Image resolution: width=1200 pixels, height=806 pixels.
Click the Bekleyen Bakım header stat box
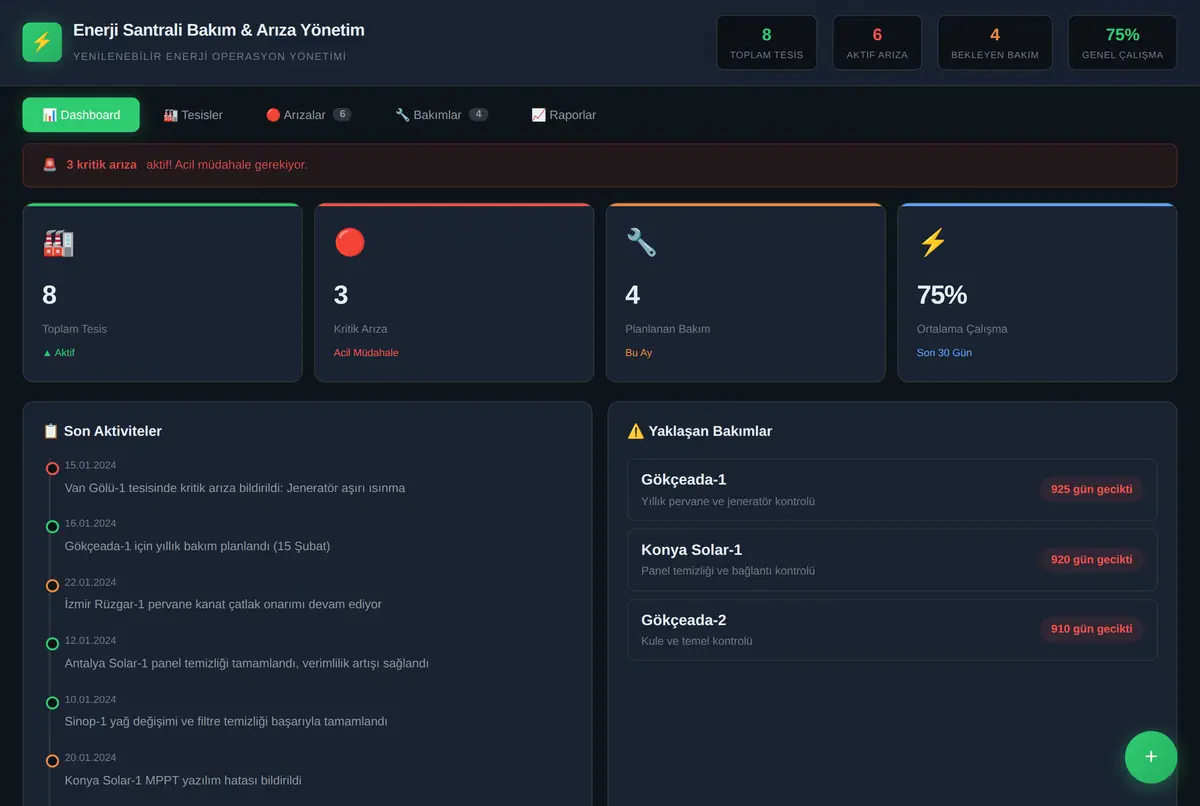(995, 43)
